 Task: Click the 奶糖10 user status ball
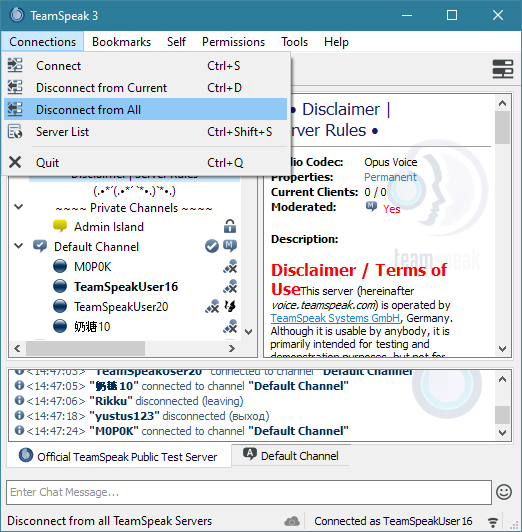point(60,326)
